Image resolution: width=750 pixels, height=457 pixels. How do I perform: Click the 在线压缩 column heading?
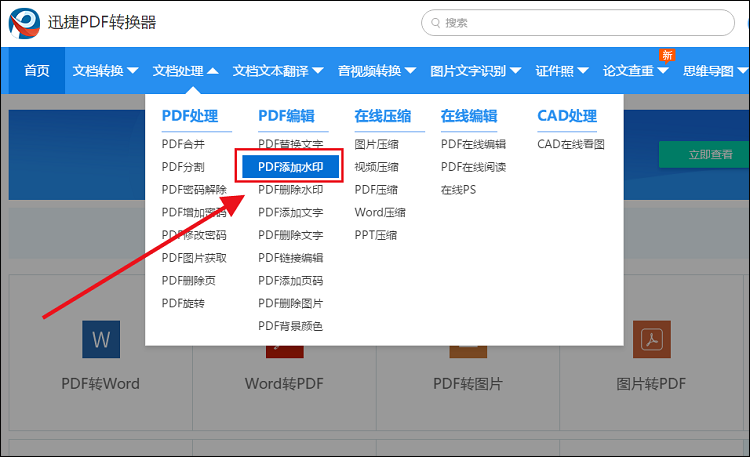click(x=383, y=116)
